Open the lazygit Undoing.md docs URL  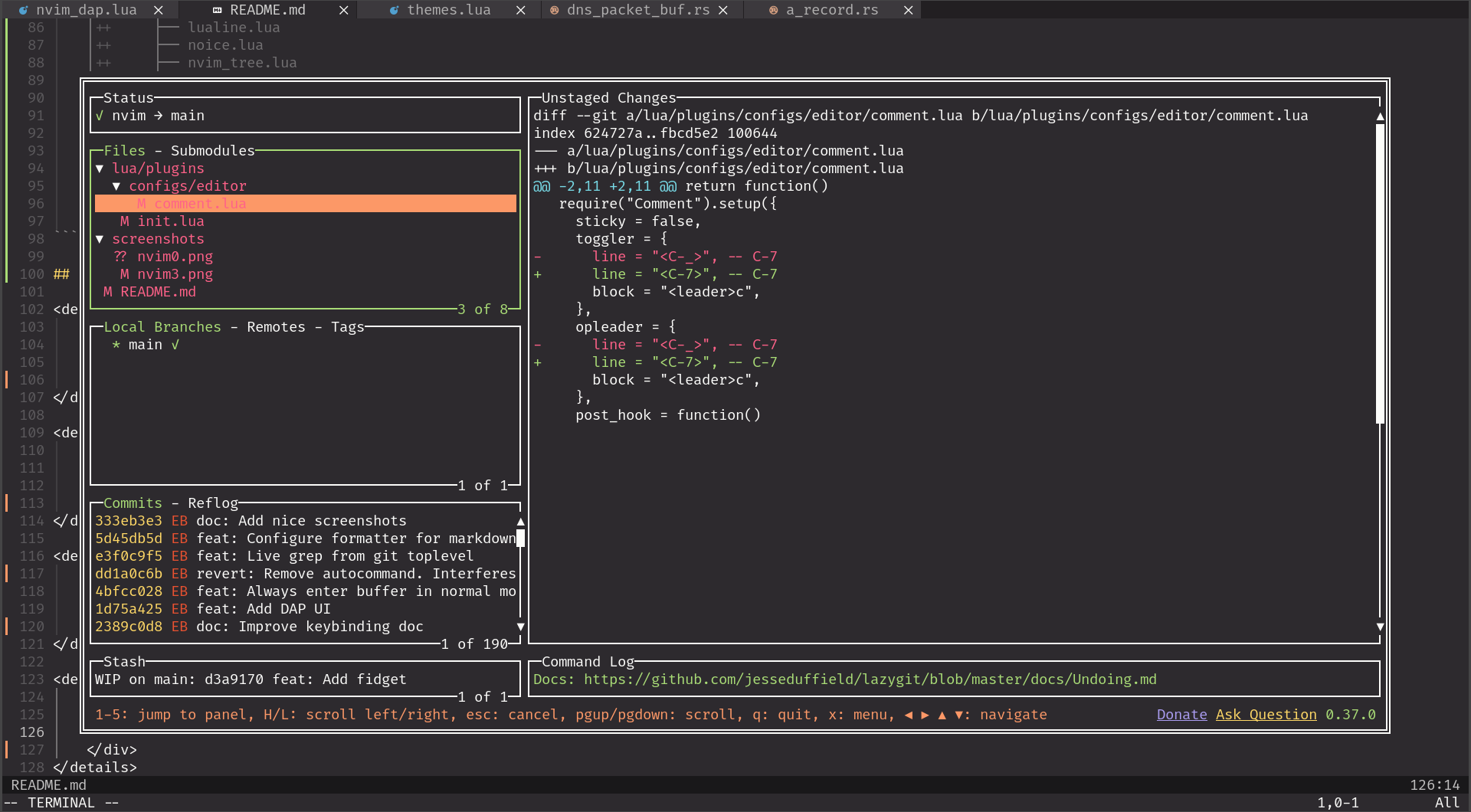870,679
